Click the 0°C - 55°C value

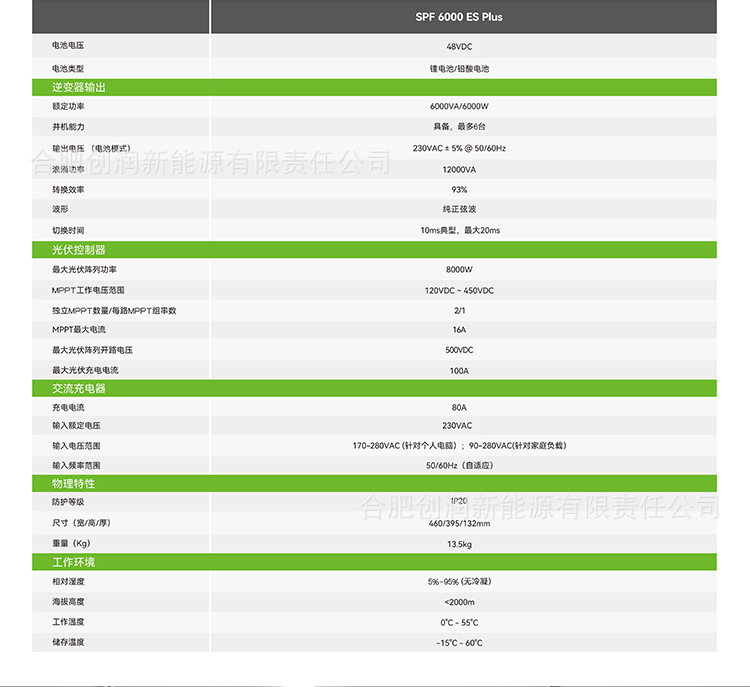coord(459,623)
